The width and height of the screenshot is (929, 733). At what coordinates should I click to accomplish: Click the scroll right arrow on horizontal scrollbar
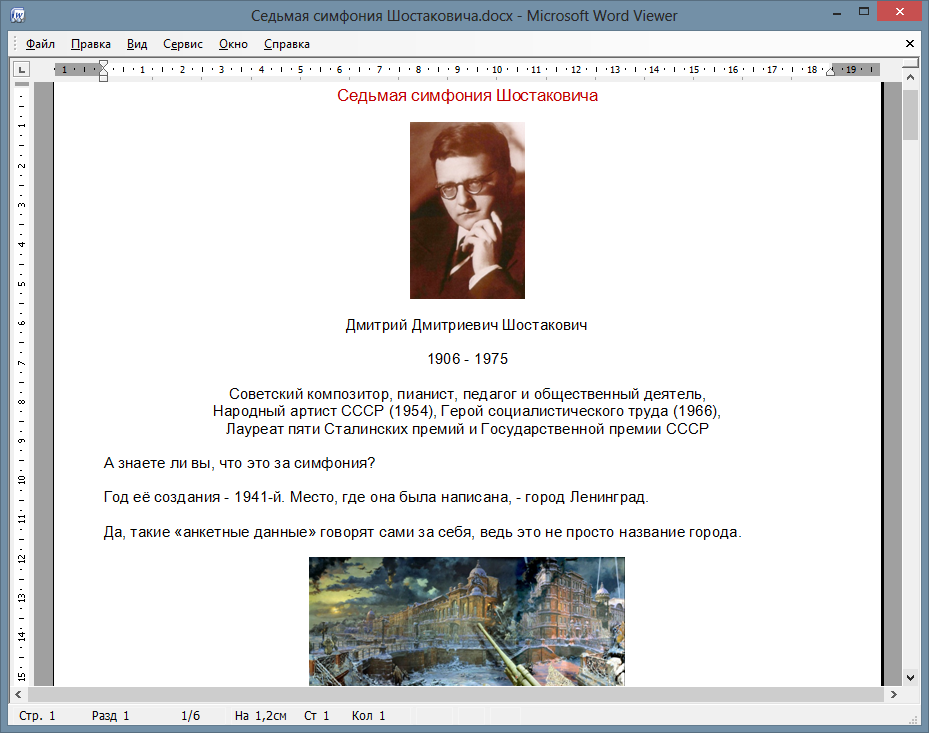pyautogui.click(x=893, y=694)
